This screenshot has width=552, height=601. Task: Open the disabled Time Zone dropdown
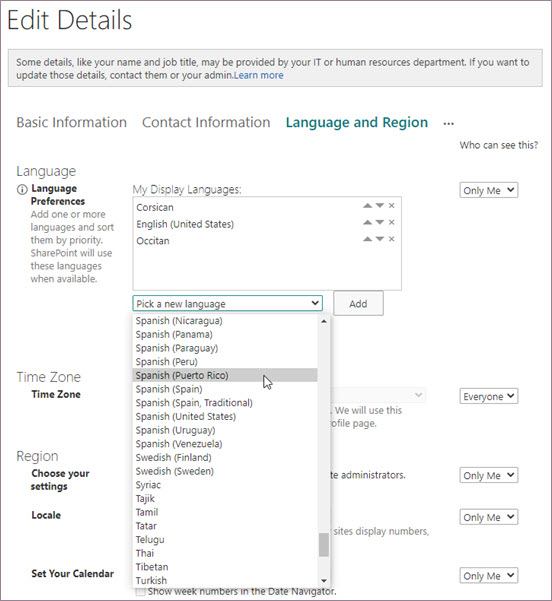(378, 395)
